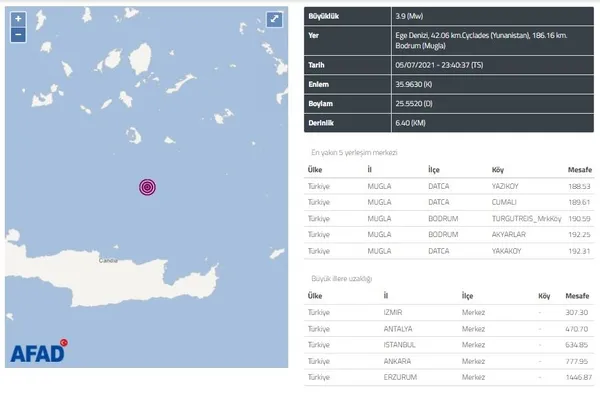
Task: Click the Mesafe column header in first table
Action: tap(579, 169)
